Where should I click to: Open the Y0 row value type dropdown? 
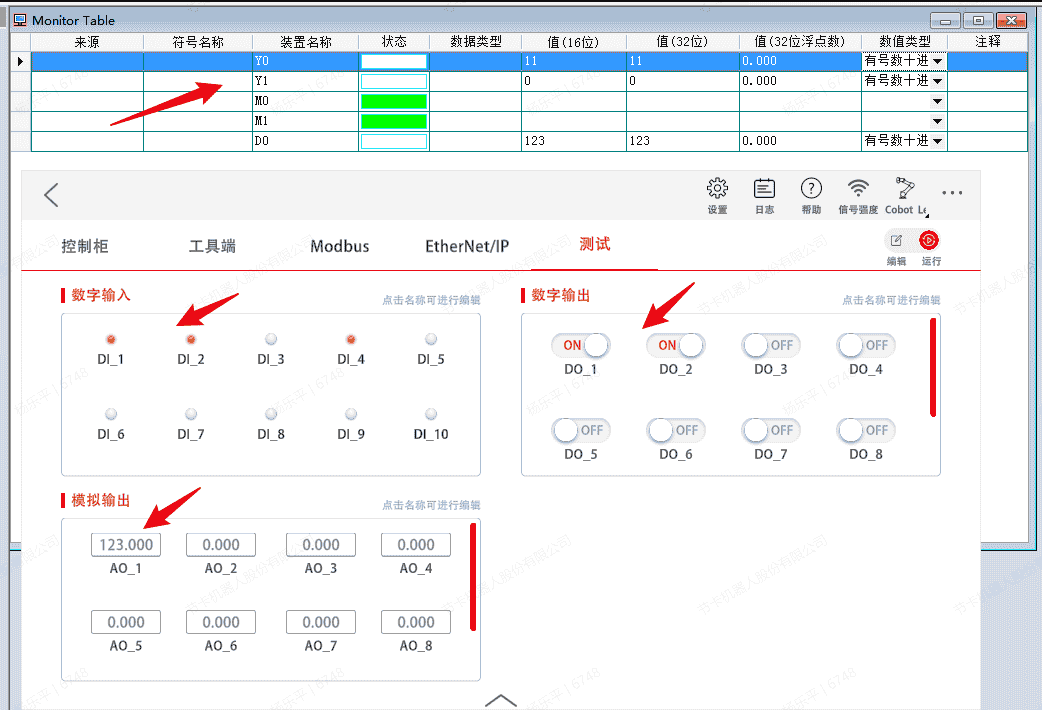coord(937,62)
